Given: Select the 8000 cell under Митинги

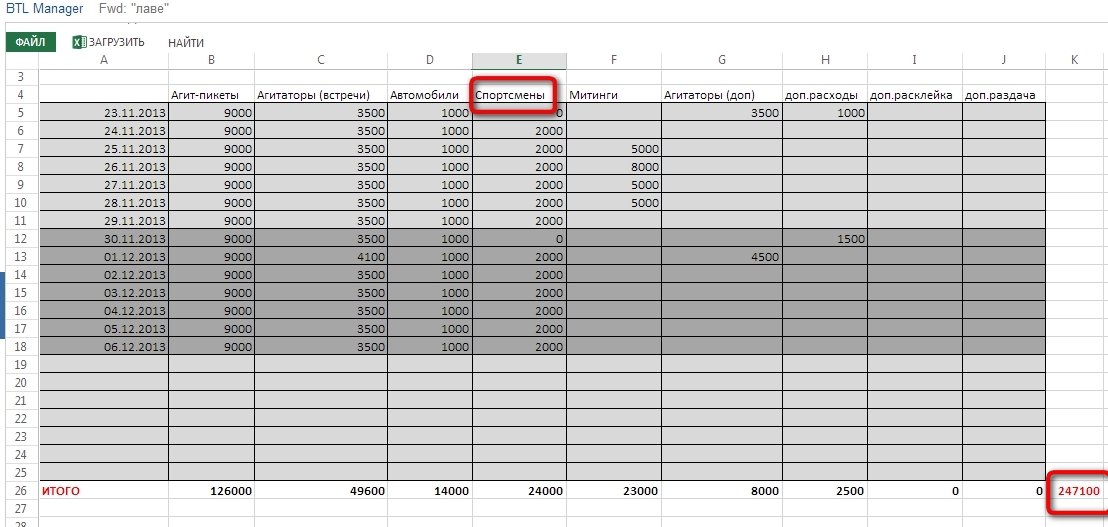Looking at the screenshot, I should [x=613, y=167].
